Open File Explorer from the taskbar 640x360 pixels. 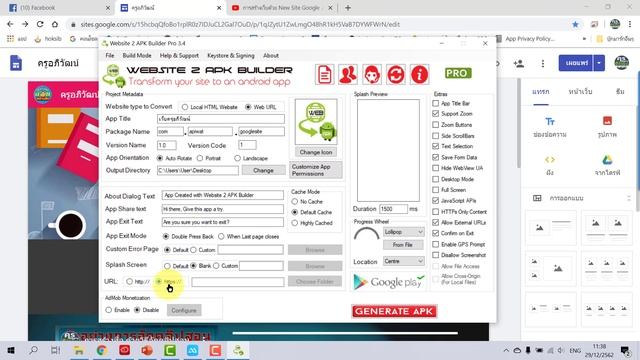pos(78,350)
